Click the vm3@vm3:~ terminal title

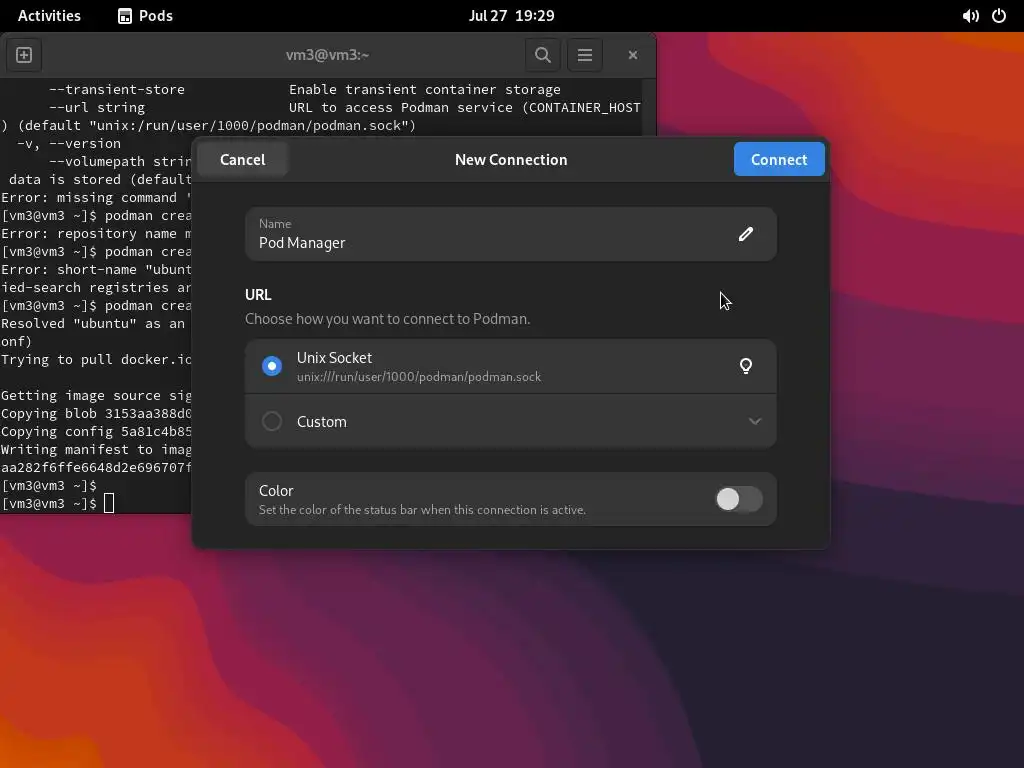327,55
